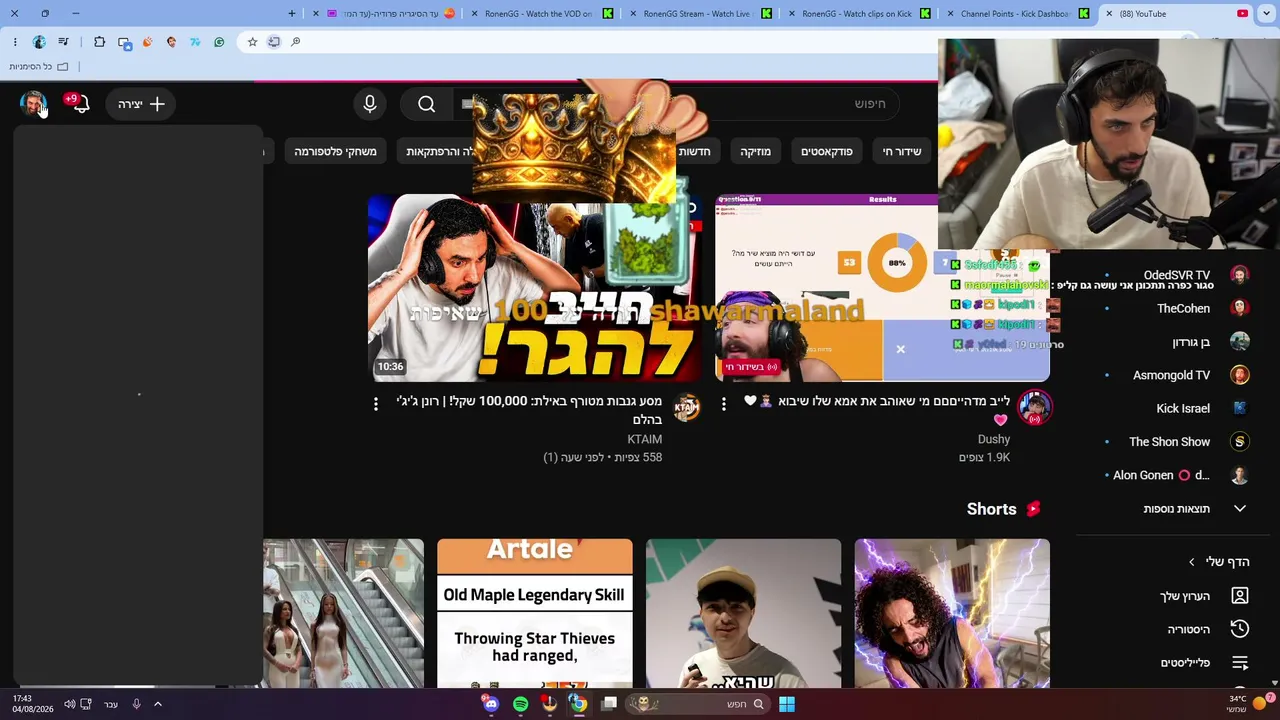Screen dimensions: 1280x720
Task: Toggle the taskbar volume speaker icon
Action: click(69, 704)
